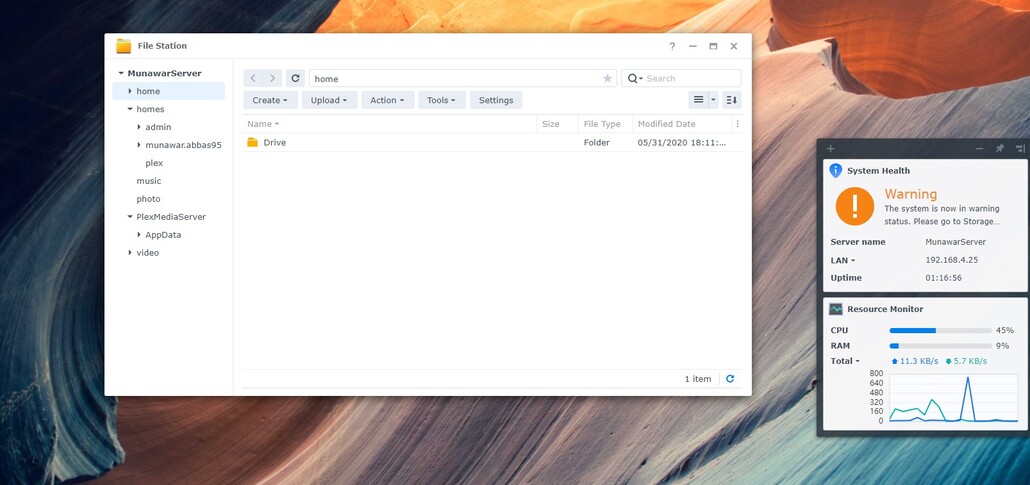Expand the home folder arrow
Image resolution: width=1030 pixels, height=485 pixels.
click(x=130, y=91)
